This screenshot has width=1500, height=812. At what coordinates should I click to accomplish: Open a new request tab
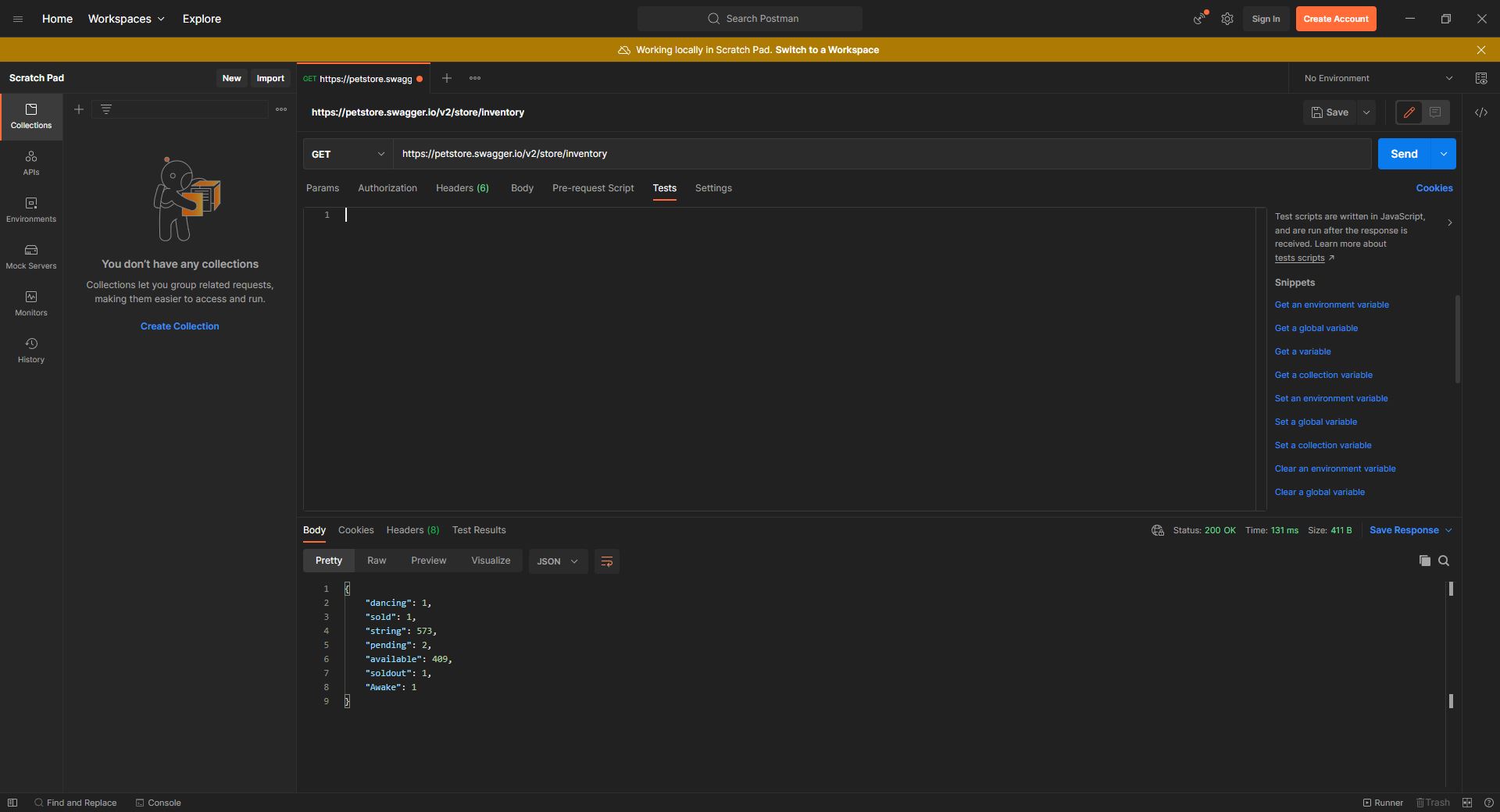(x=447, y=78)
